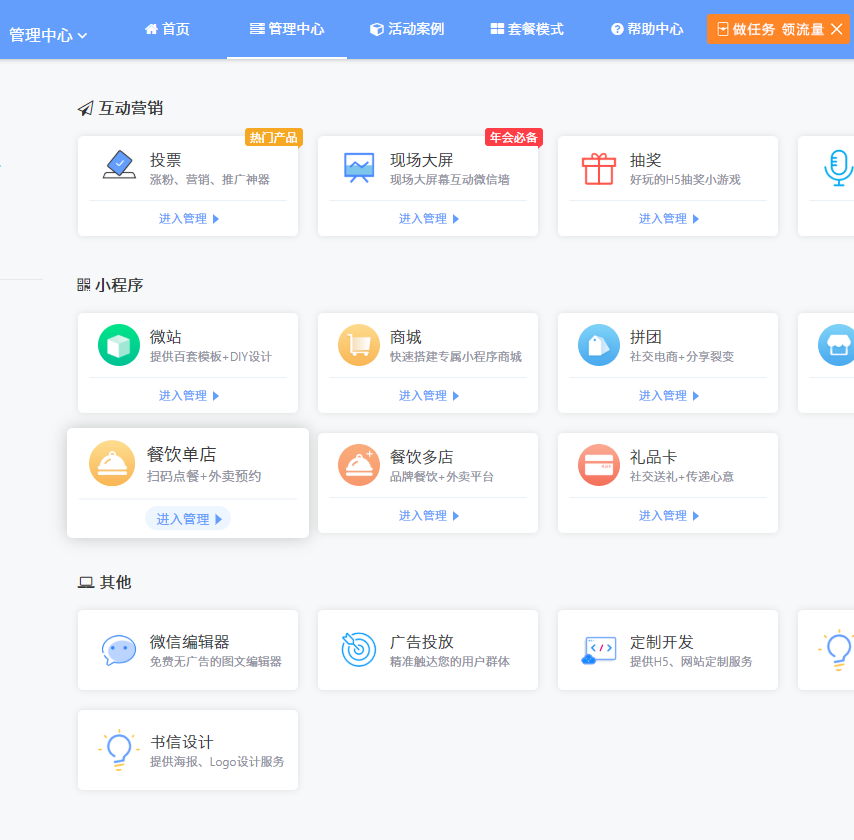Open the 书信设计 service card
Image resolution: width=854 pixels, height=840 pixels.
[188, 750]
